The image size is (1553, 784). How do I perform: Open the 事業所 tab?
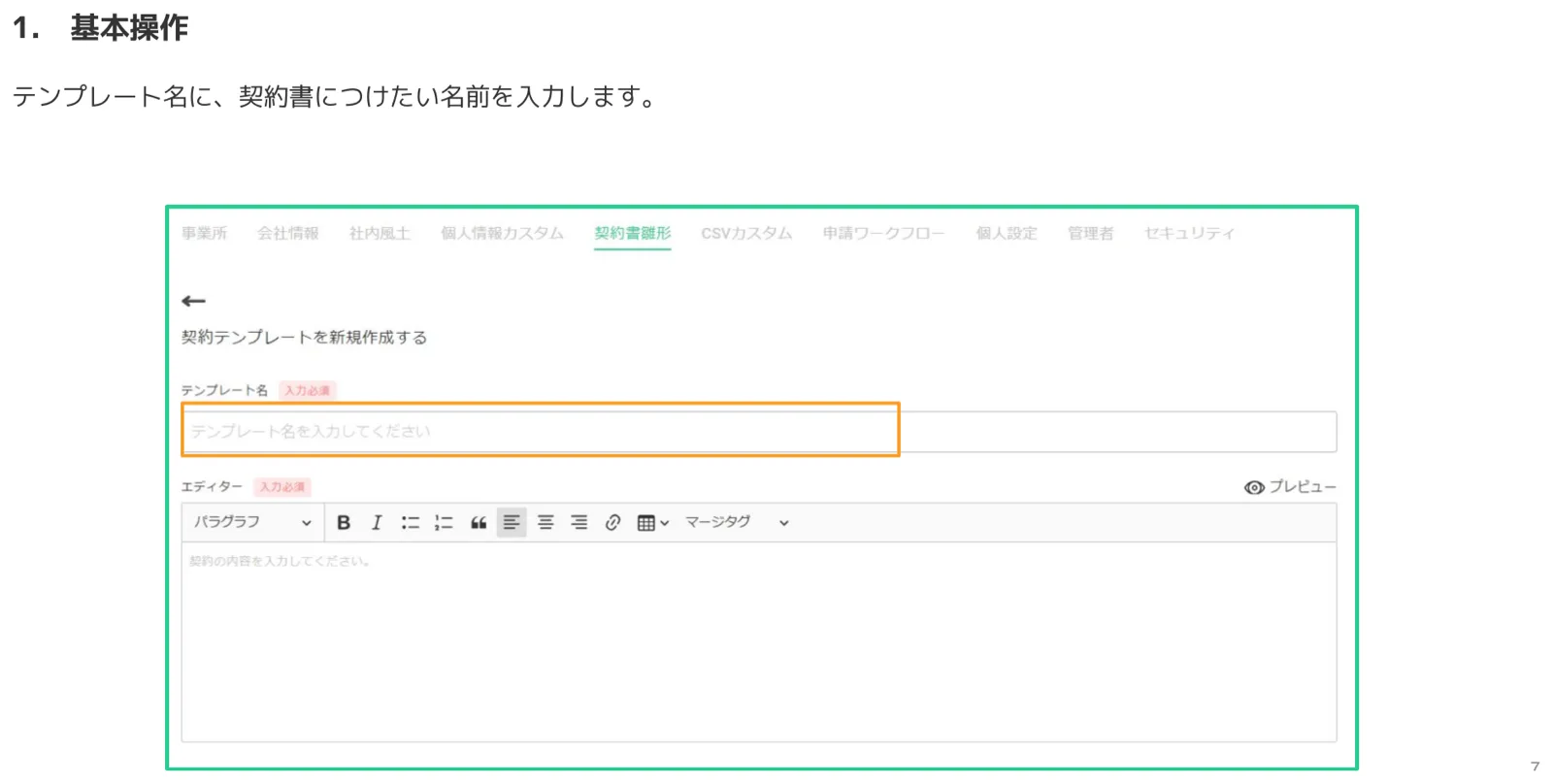204,233
